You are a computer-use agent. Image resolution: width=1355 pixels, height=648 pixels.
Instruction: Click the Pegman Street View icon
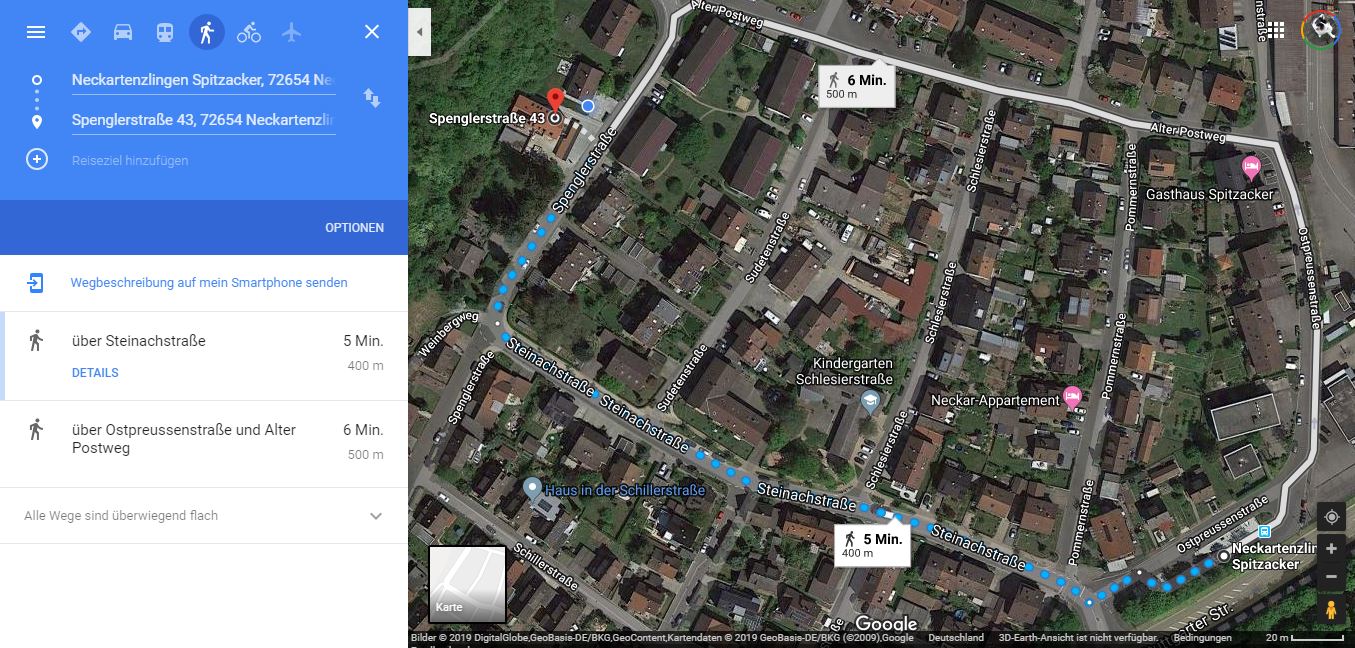[1331, 609]
